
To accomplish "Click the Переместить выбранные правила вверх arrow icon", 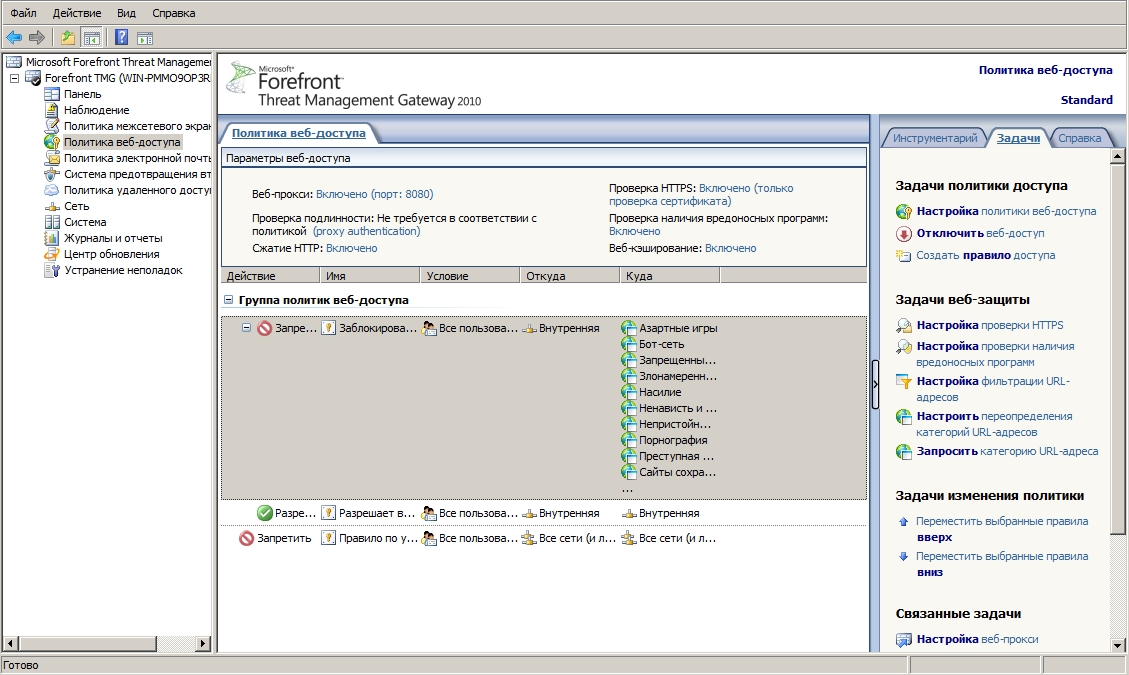I will pyautogui.click(x=904, y=522).
